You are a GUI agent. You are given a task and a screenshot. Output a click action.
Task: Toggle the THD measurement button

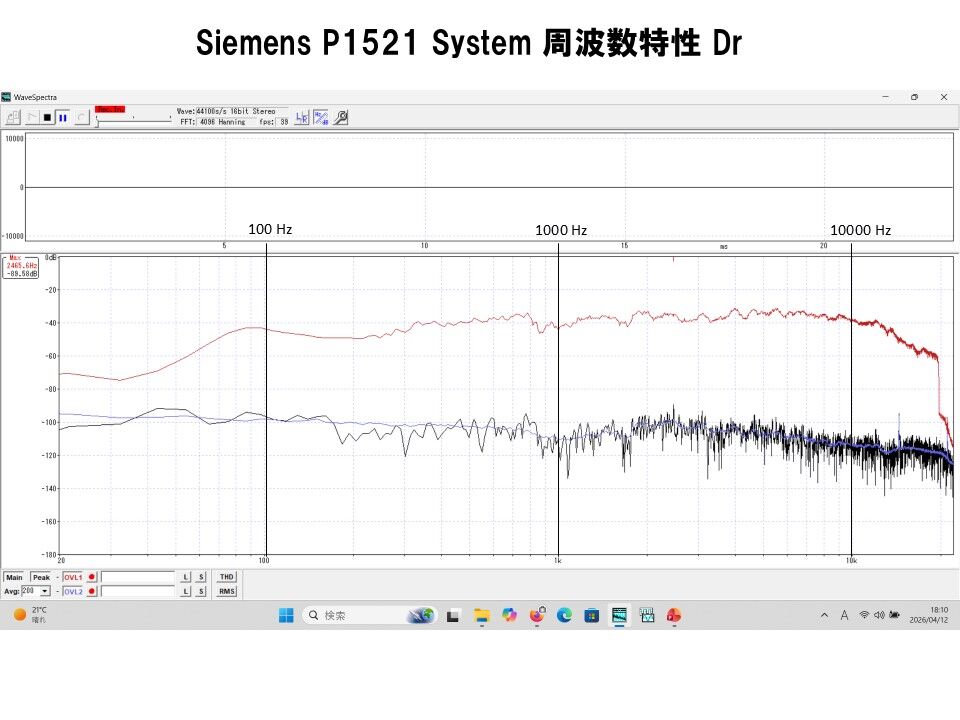(x=227, y=577)
